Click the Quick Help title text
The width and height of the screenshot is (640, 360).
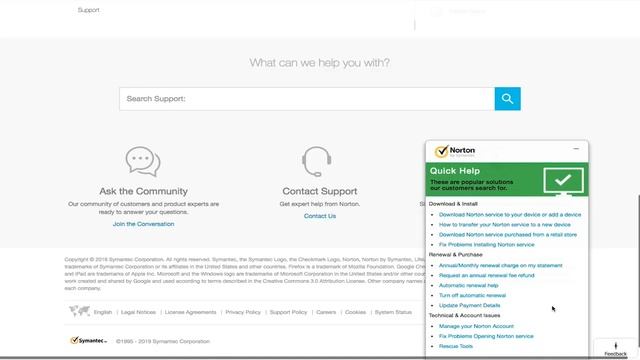(455, 171)
